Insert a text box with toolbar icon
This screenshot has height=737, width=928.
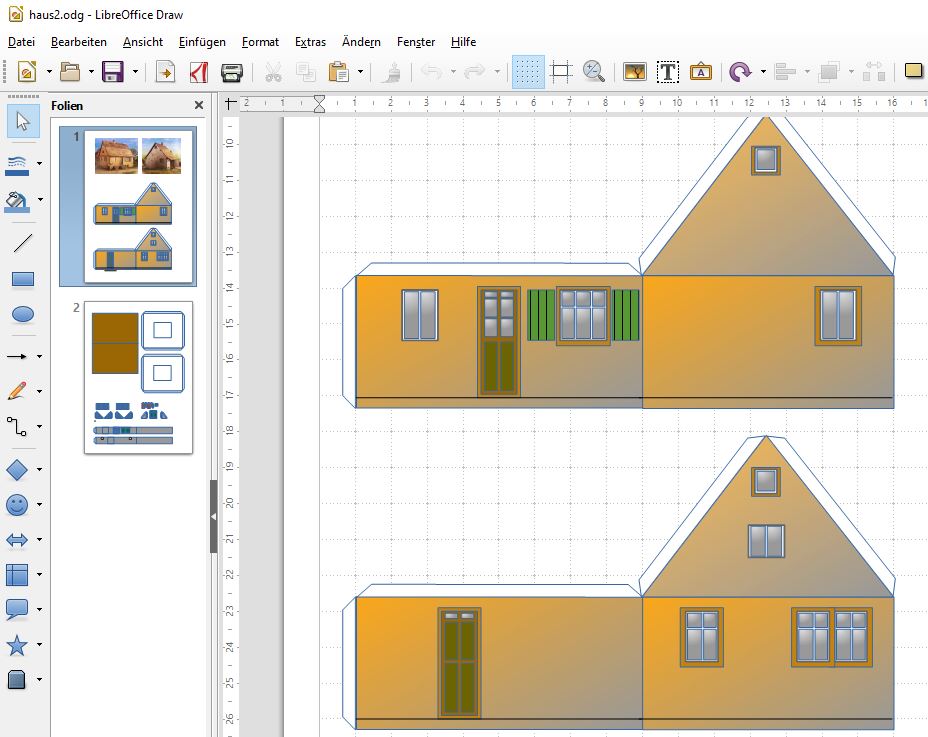668,72
